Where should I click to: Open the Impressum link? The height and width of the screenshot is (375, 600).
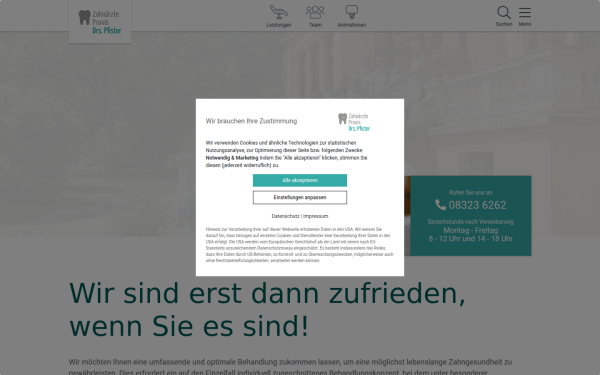point(315,216)
